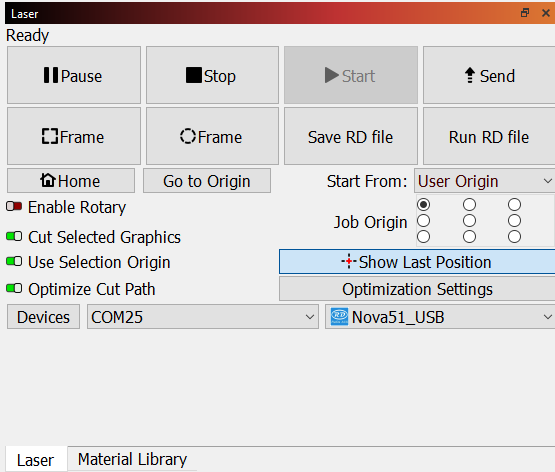Click Show Last Position crosshair button
Viewport: 555px width, 472px height.
coord(417,262)
